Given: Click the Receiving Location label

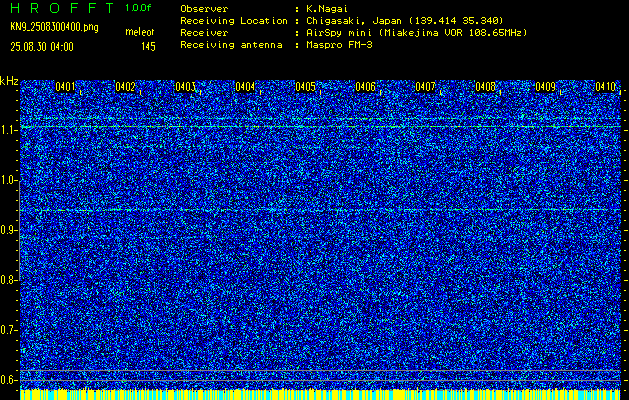Looking at the screenshot, I should coord(234,21).
